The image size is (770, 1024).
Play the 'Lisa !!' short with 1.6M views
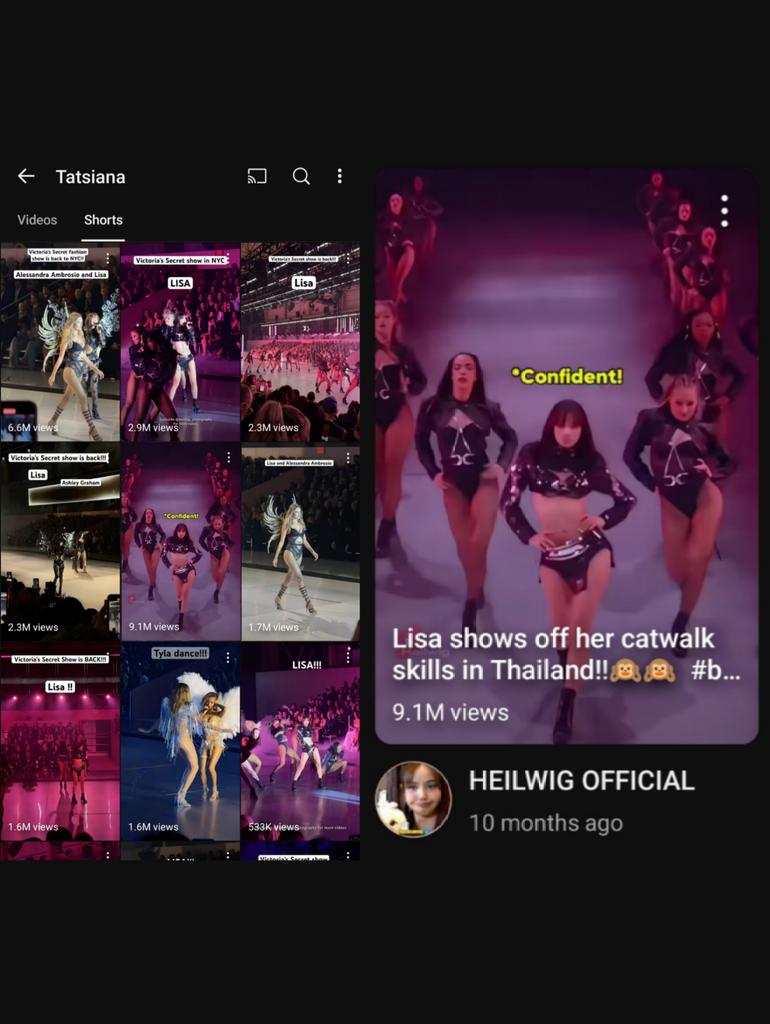pos(60,742)
